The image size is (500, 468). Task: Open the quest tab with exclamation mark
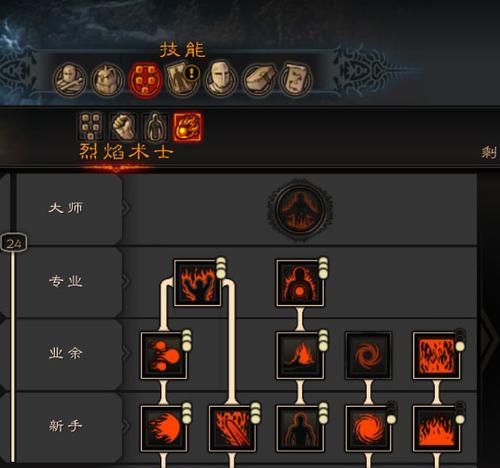182,79
